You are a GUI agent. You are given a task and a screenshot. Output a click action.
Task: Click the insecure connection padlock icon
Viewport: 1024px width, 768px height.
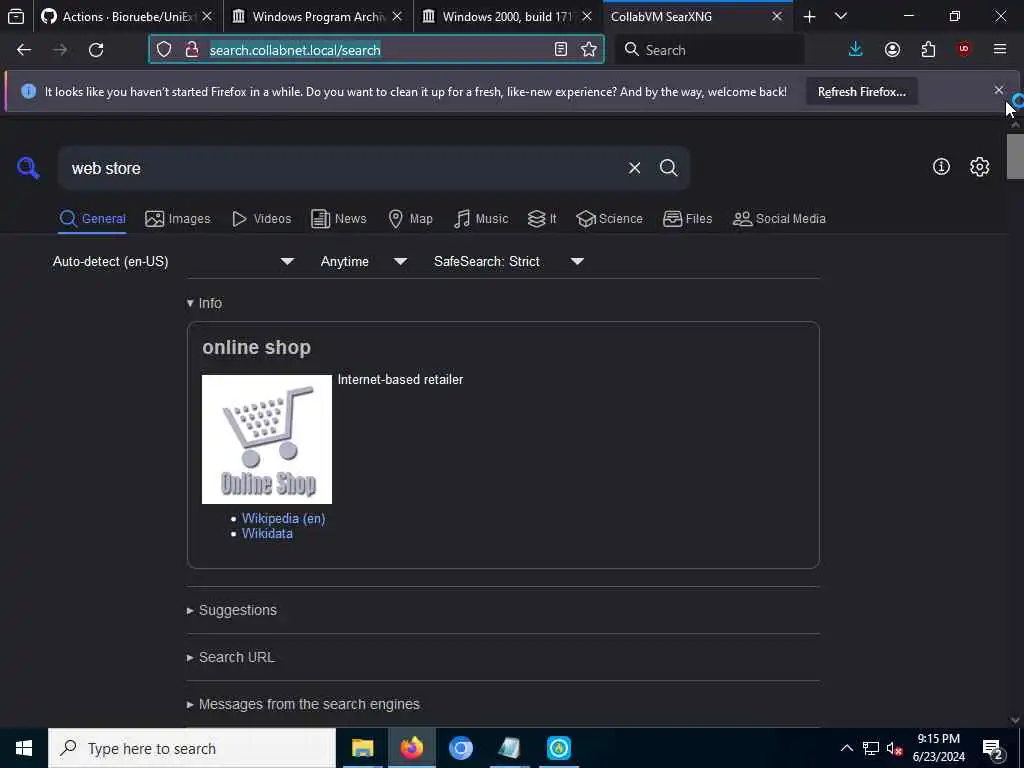(x=191, y=50)
